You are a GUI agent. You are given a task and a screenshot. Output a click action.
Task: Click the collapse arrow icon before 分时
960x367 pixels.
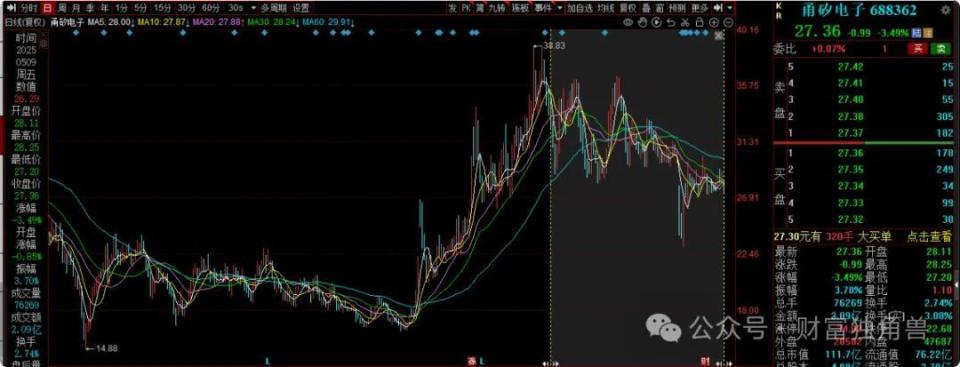click(10, 8)
